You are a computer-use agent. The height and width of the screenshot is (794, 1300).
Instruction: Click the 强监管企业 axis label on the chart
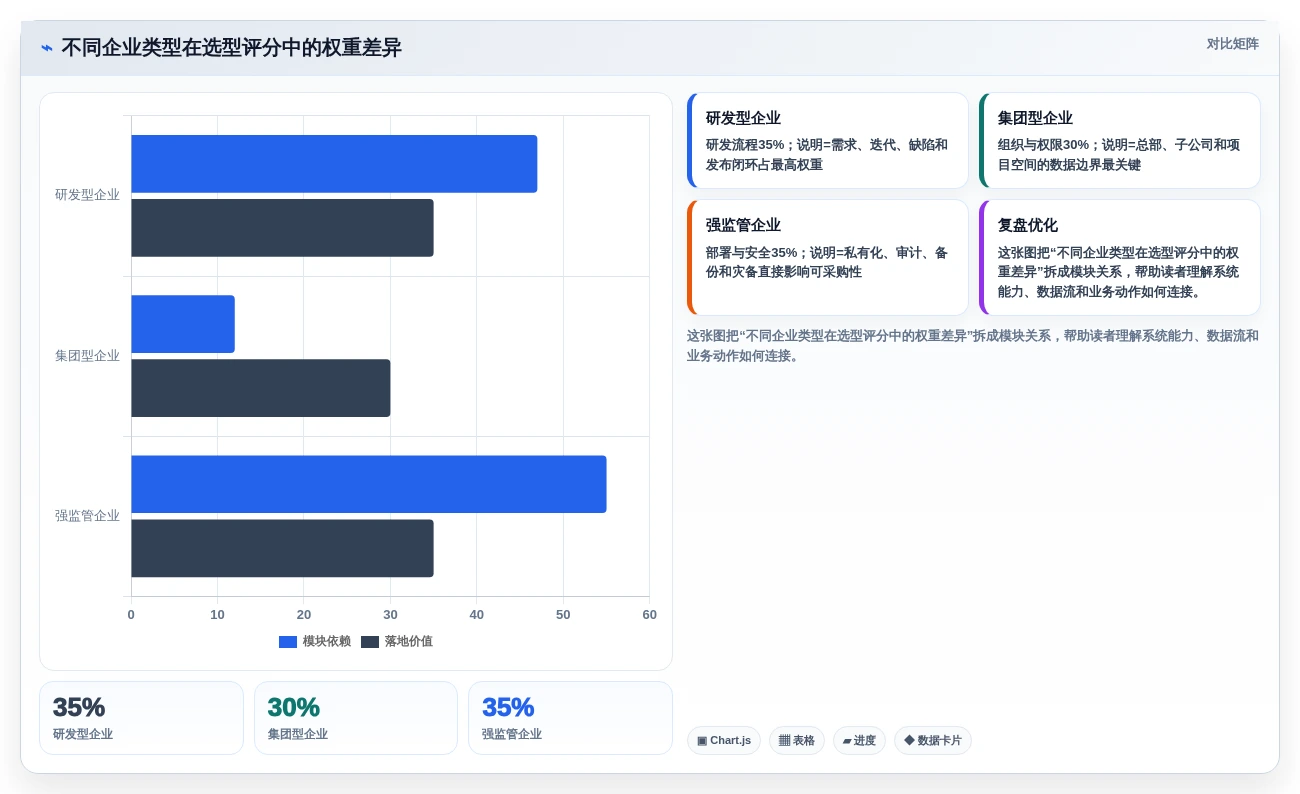point(87,516)
